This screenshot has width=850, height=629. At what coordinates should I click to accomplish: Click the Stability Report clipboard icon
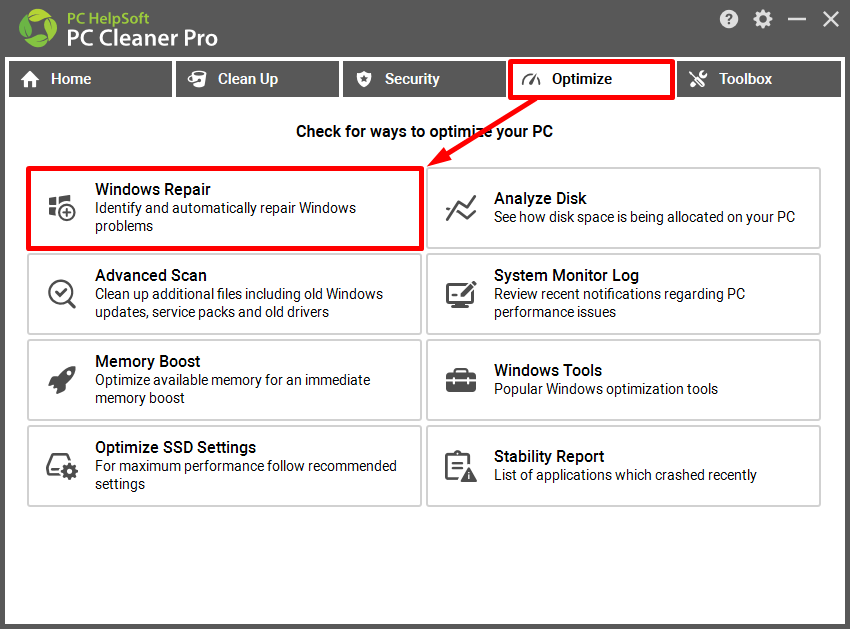click(x=461, y=466)
